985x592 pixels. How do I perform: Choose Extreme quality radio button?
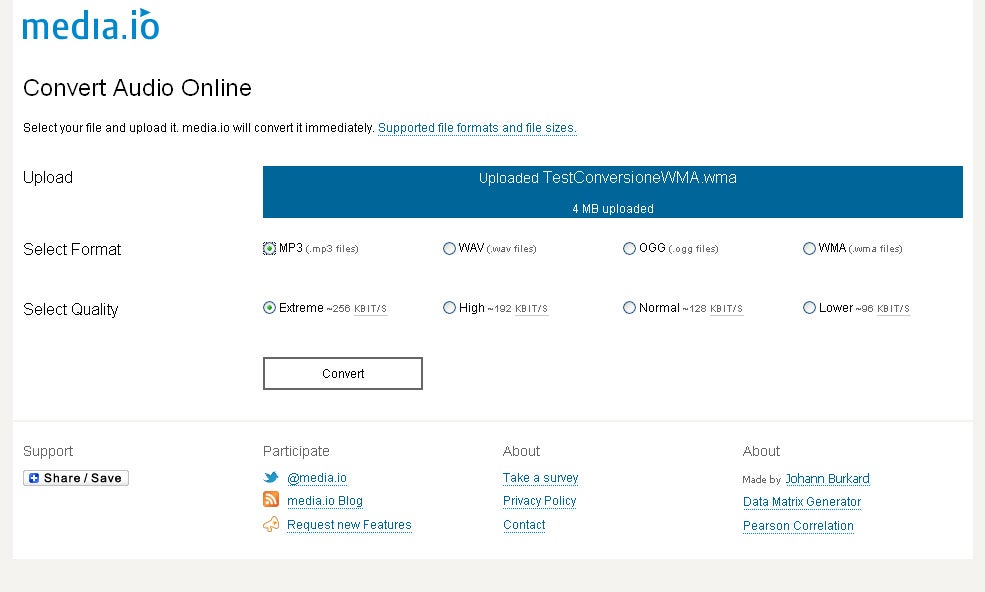[x=269, y=308]
